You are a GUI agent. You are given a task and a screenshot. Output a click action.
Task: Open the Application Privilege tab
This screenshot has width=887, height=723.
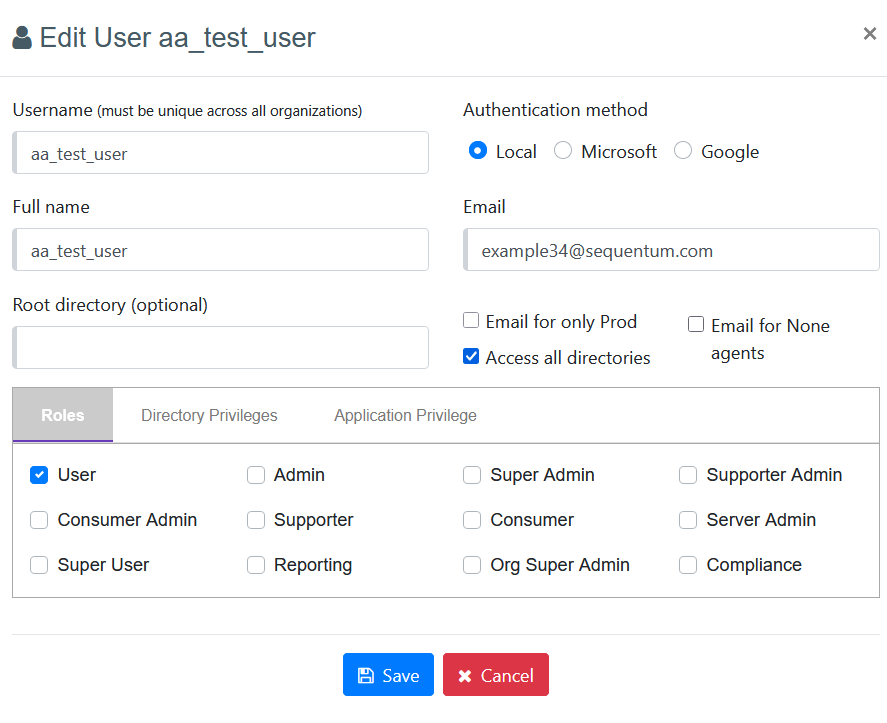(x=405, y=415)
